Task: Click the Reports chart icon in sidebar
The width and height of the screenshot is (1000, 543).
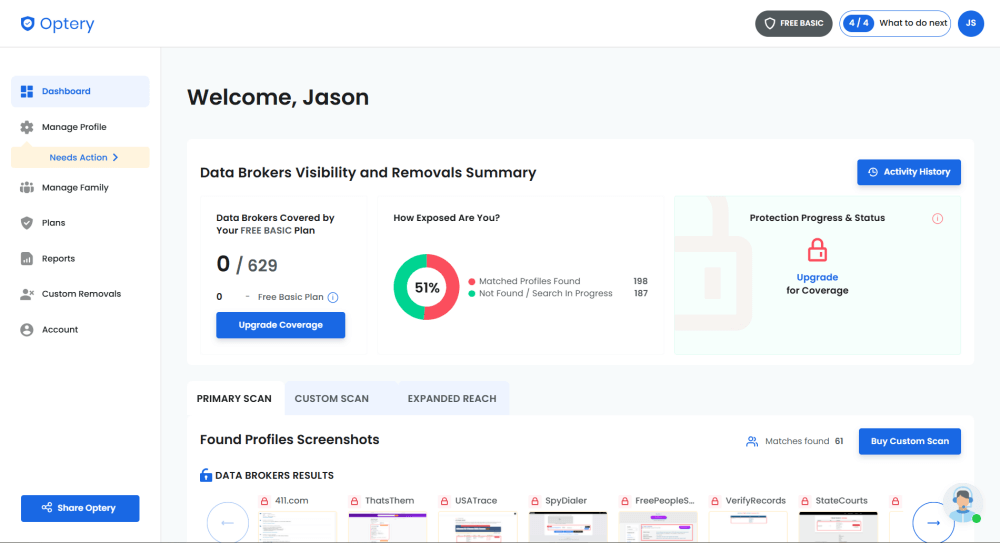Action: [27, 259]
